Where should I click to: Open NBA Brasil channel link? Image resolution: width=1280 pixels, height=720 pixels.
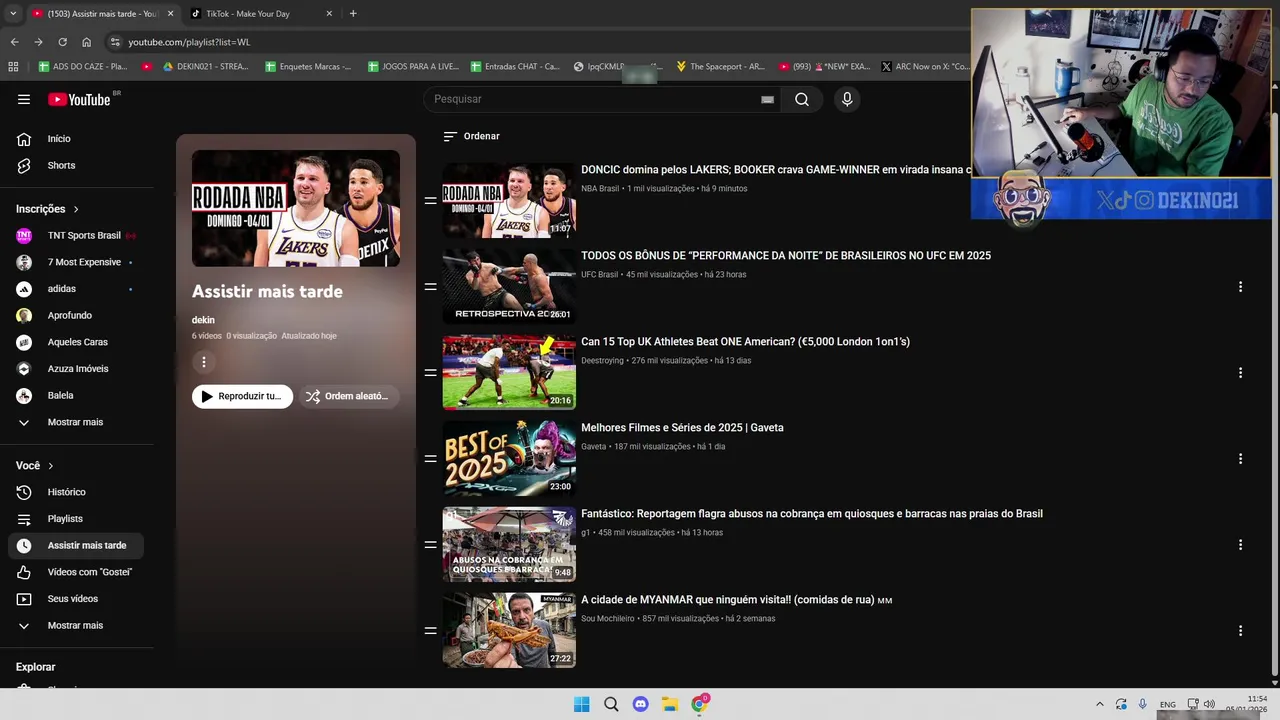coord(600,188)
